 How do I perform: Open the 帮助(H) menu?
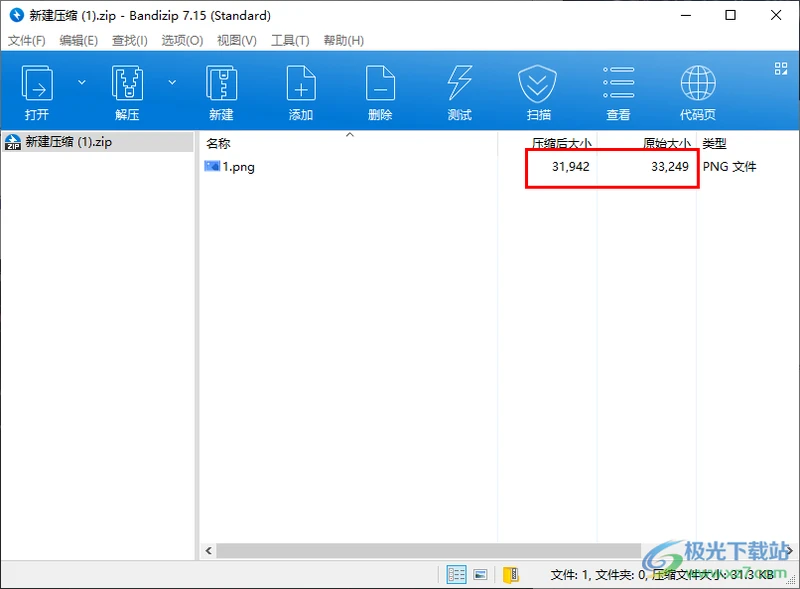pyautogui.click(x=344, y=40)
